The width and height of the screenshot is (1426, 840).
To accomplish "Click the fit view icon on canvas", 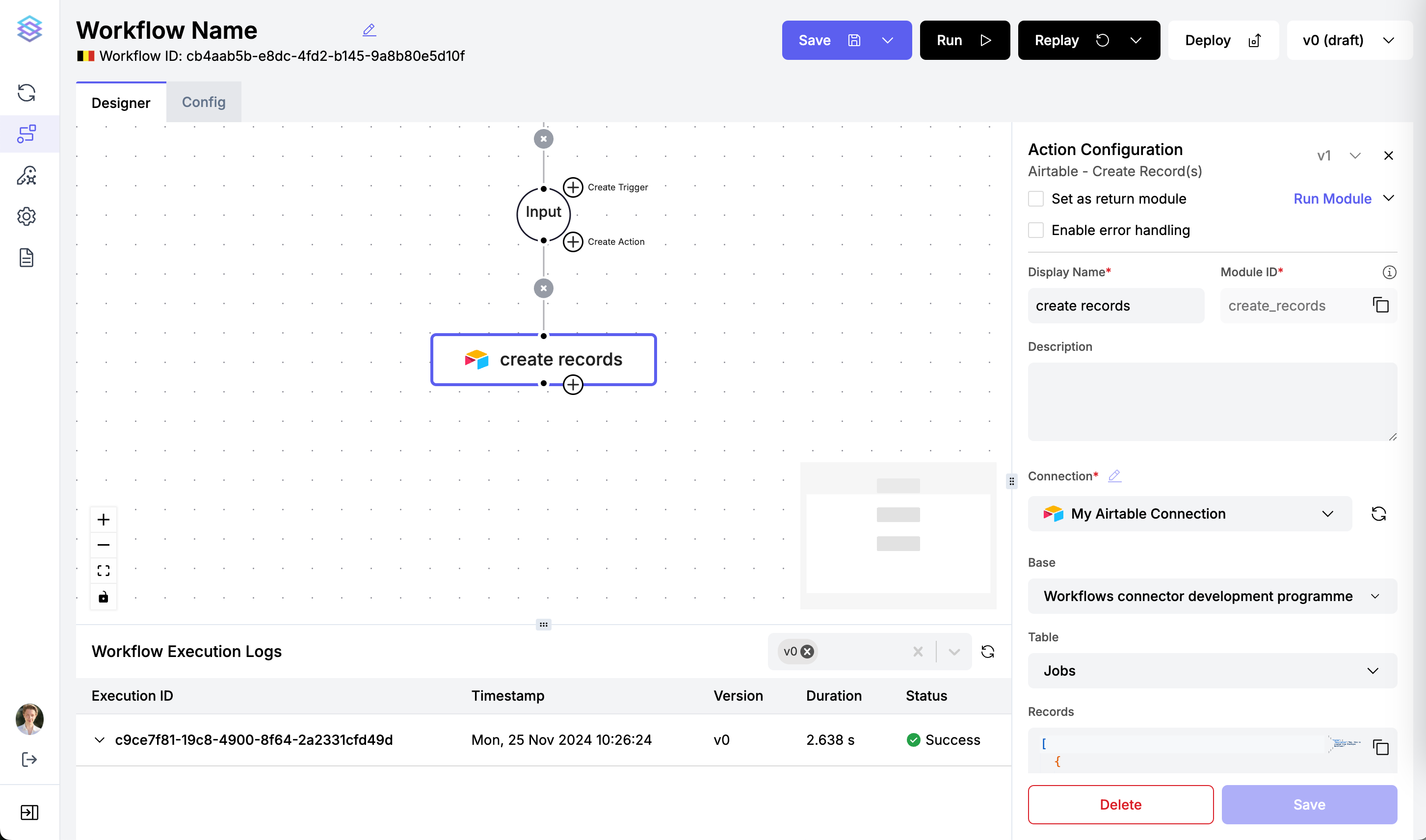I will point(103,571).
